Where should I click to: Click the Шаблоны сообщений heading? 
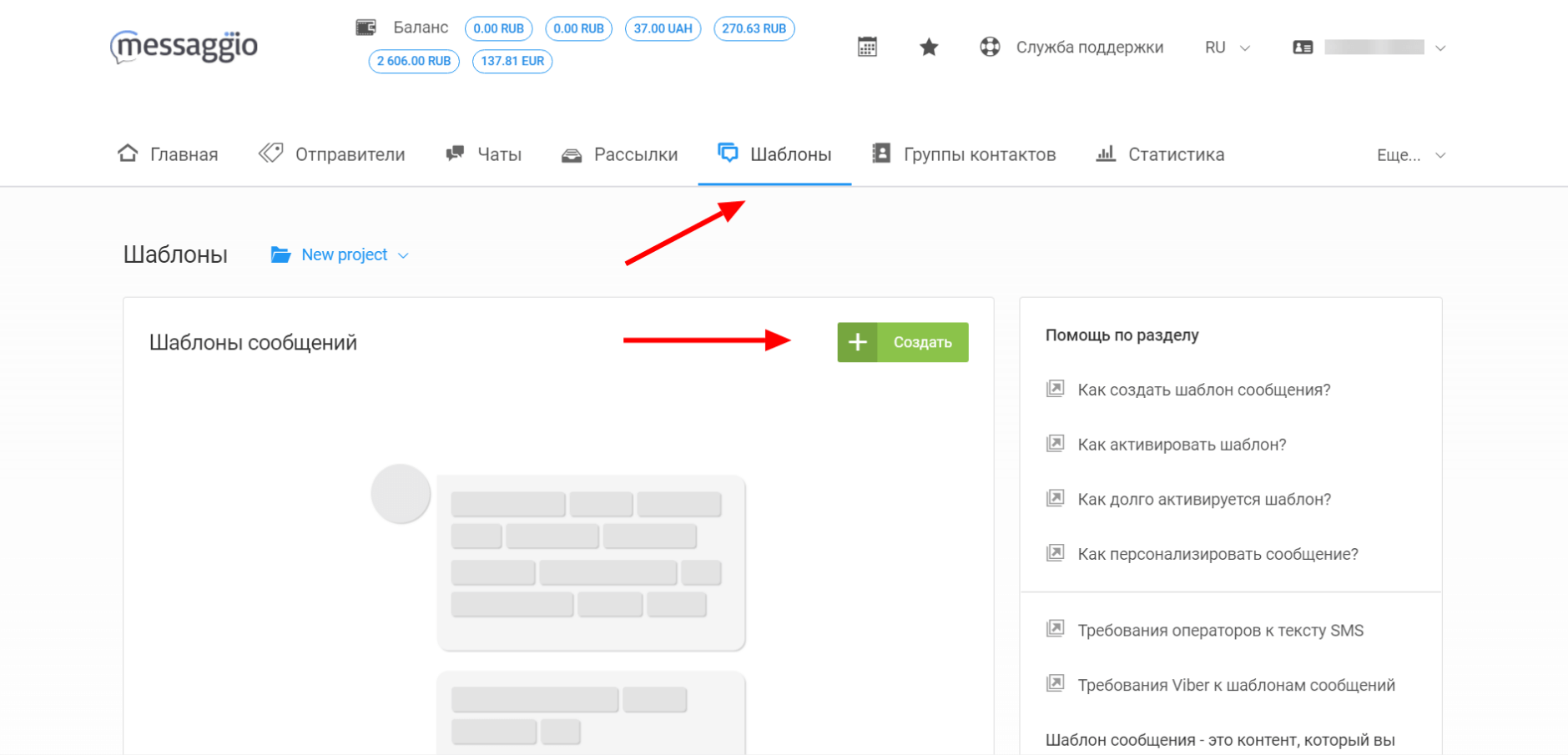coord(253,342)
